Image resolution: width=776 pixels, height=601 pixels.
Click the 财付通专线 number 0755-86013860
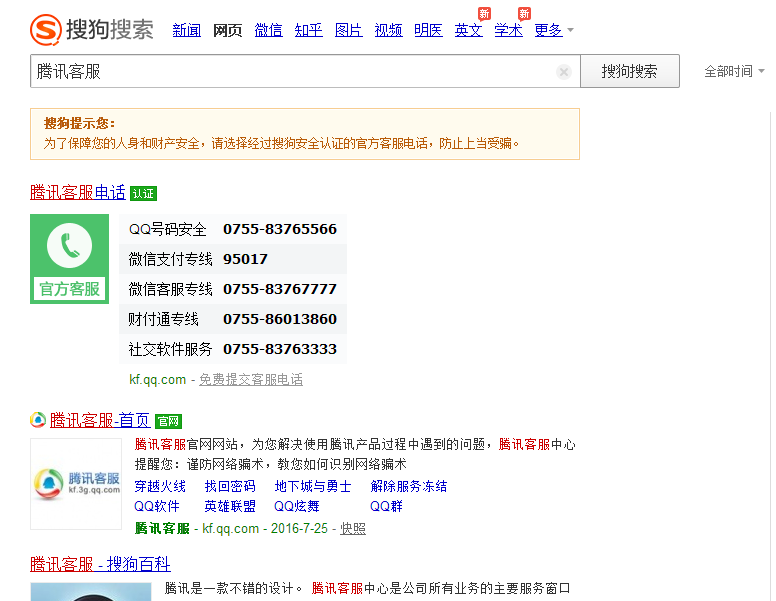pos(280,319)
